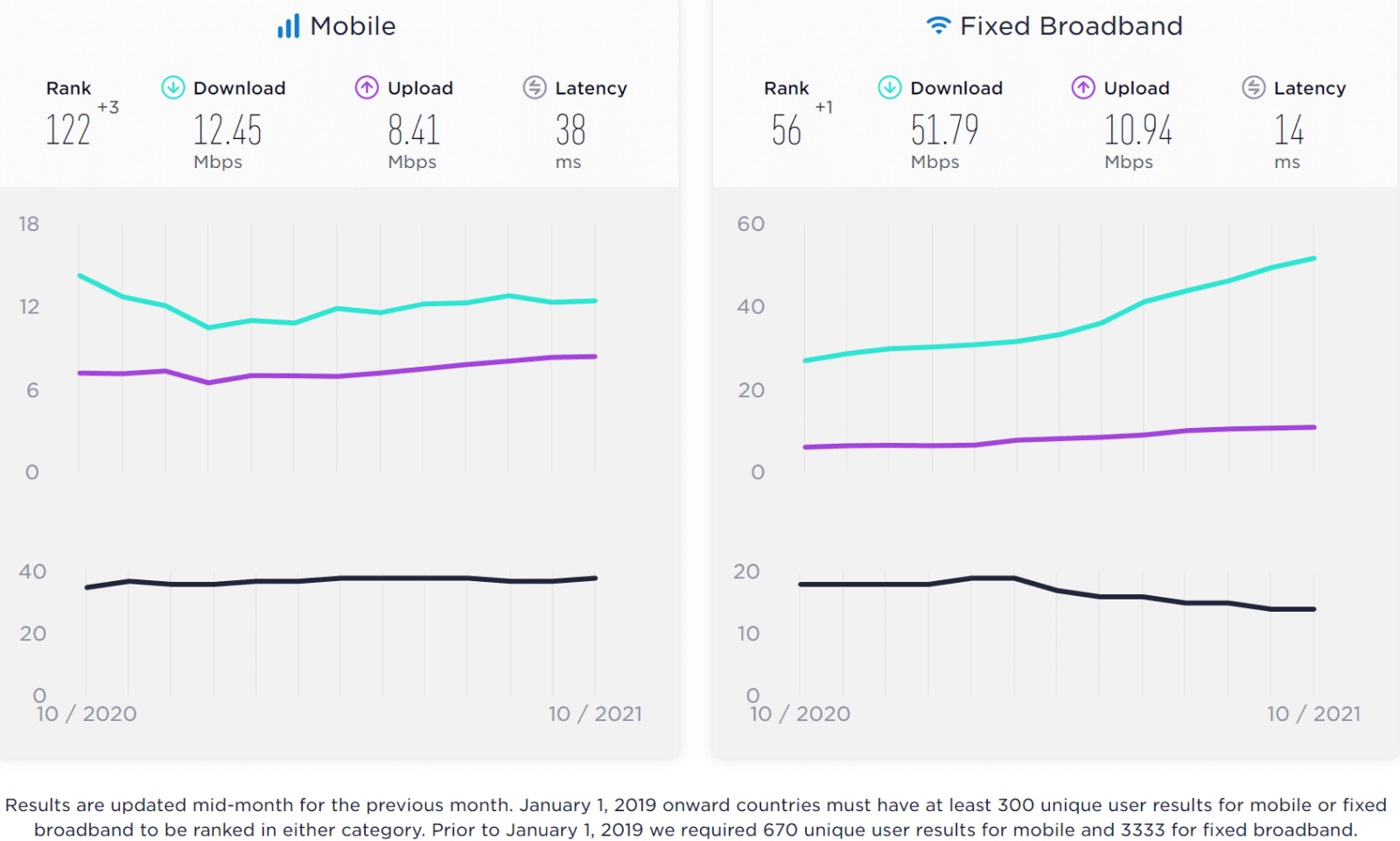Click Fixed Broadband Download arrow icon

click(890, 88)
